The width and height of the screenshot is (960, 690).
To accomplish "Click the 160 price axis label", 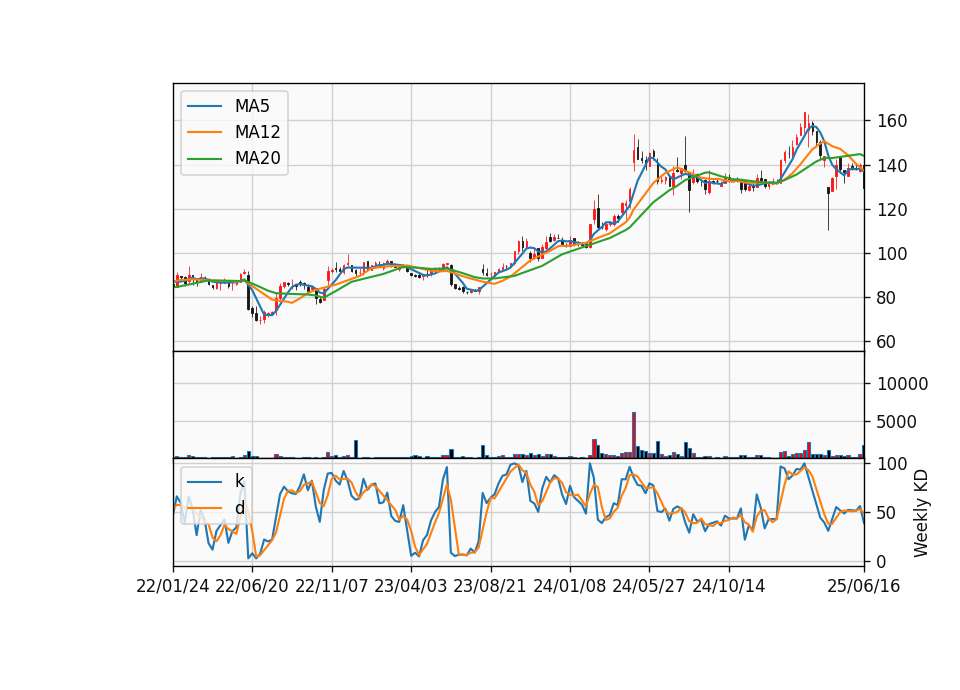I will 892,121.
